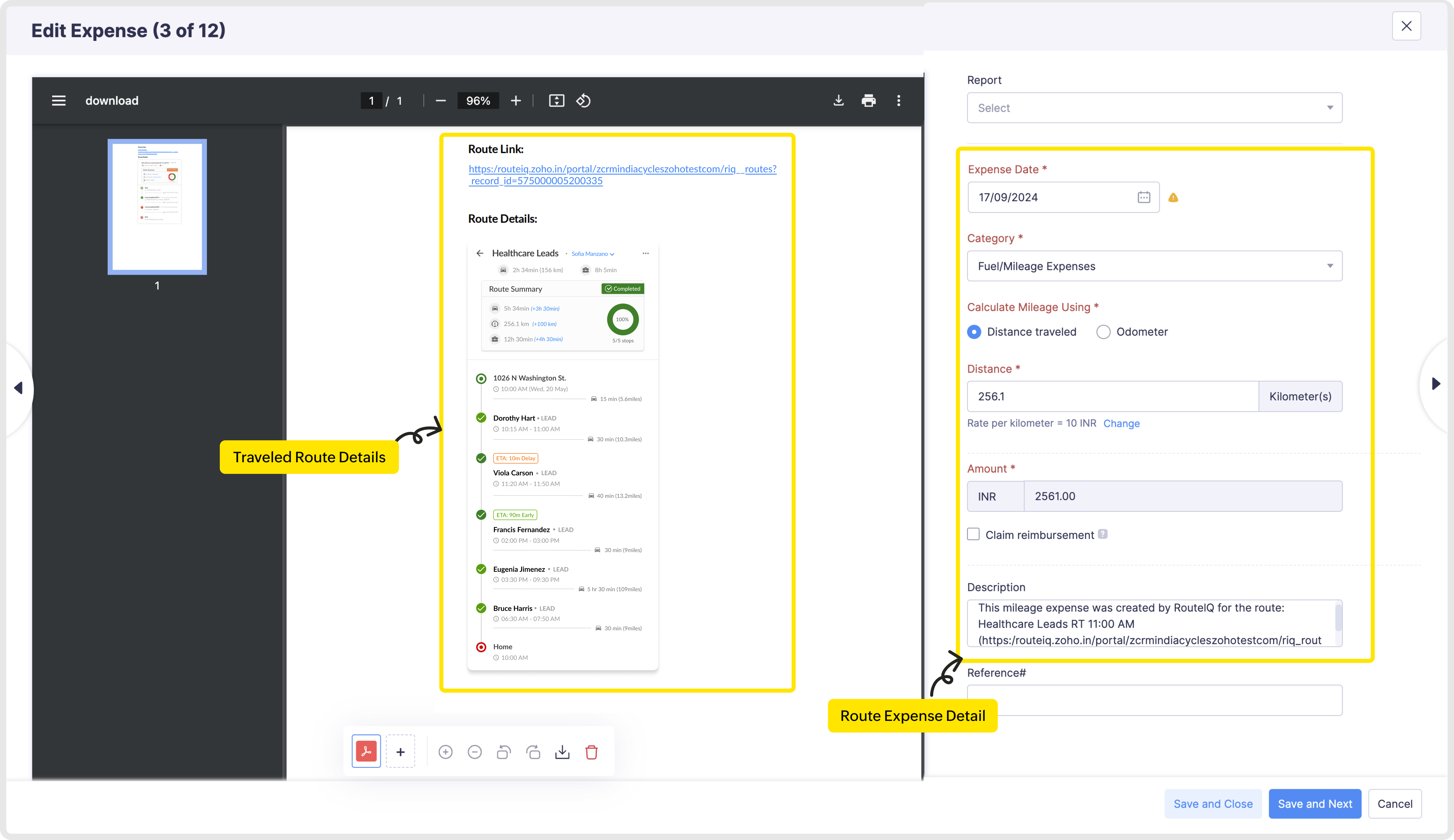Click Change link for rate per kilometer
1454x840 pixels.
click(x=1121, y=423)
